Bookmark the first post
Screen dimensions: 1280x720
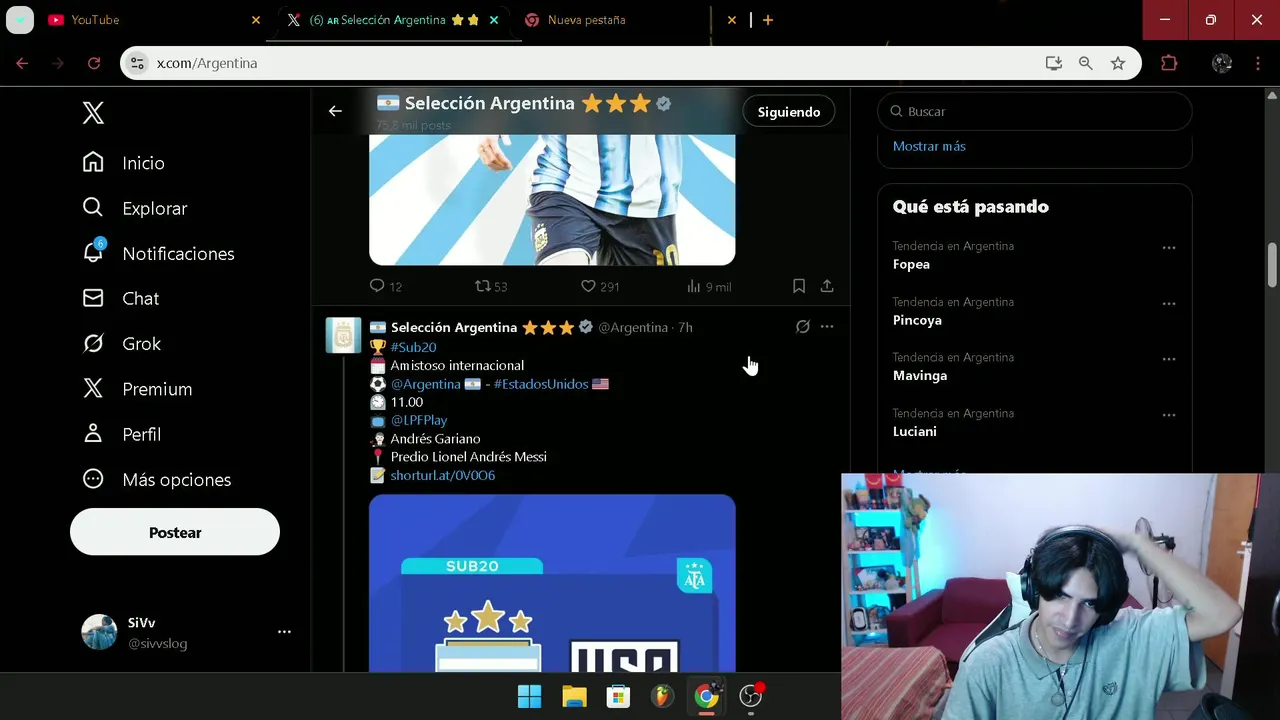[799, 286]
